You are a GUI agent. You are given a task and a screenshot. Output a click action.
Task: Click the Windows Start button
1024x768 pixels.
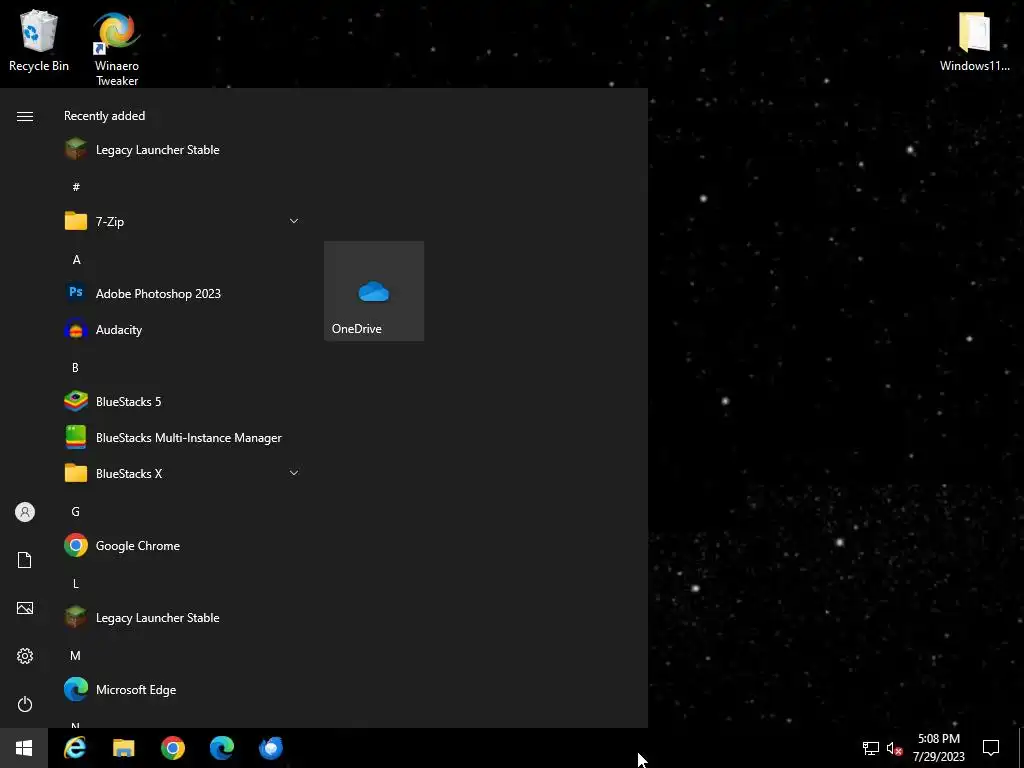click(24, 748)
